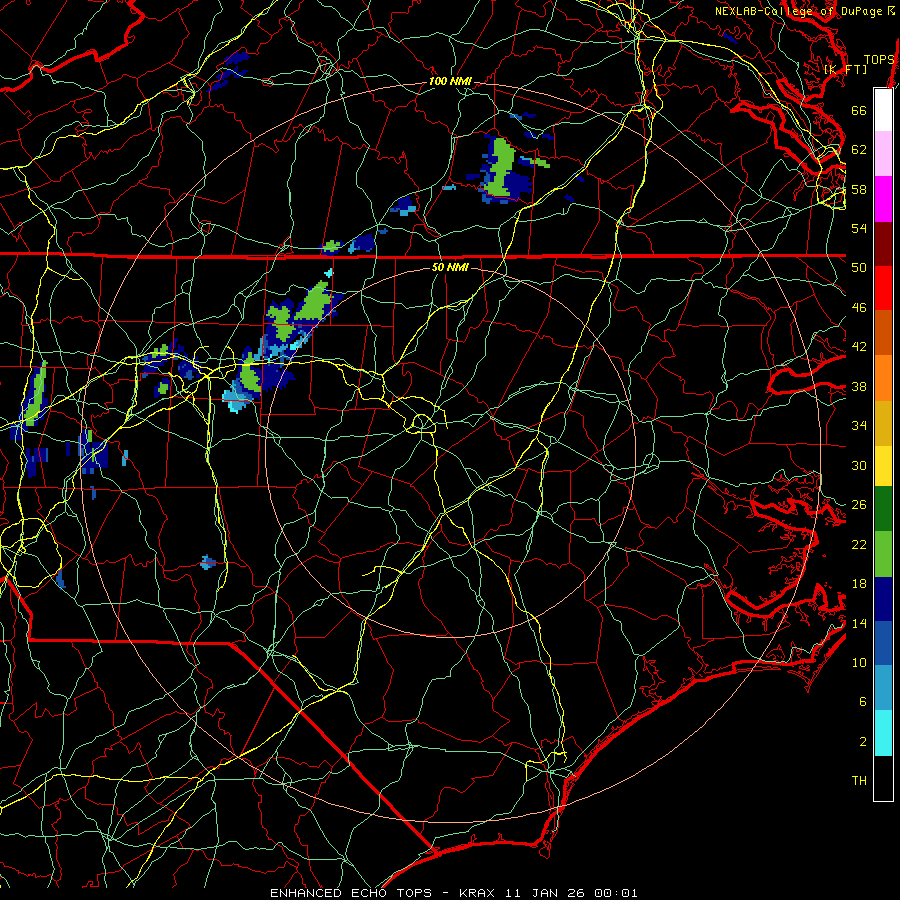Select the gold legend color band
This screenshot has width=900, height=900.
(x=883, y=423)
